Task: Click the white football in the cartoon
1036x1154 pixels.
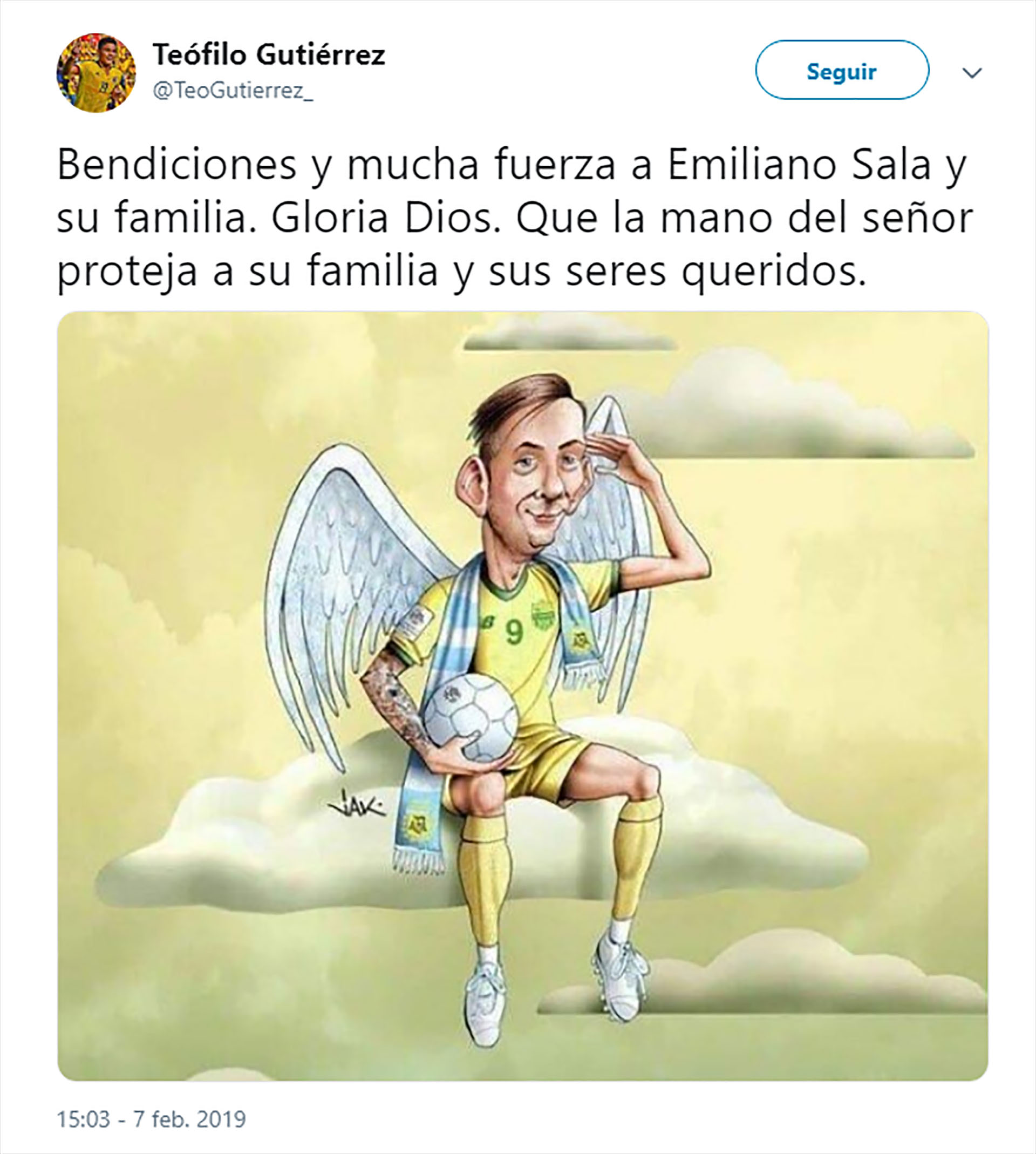Action: tap(471, 717)
